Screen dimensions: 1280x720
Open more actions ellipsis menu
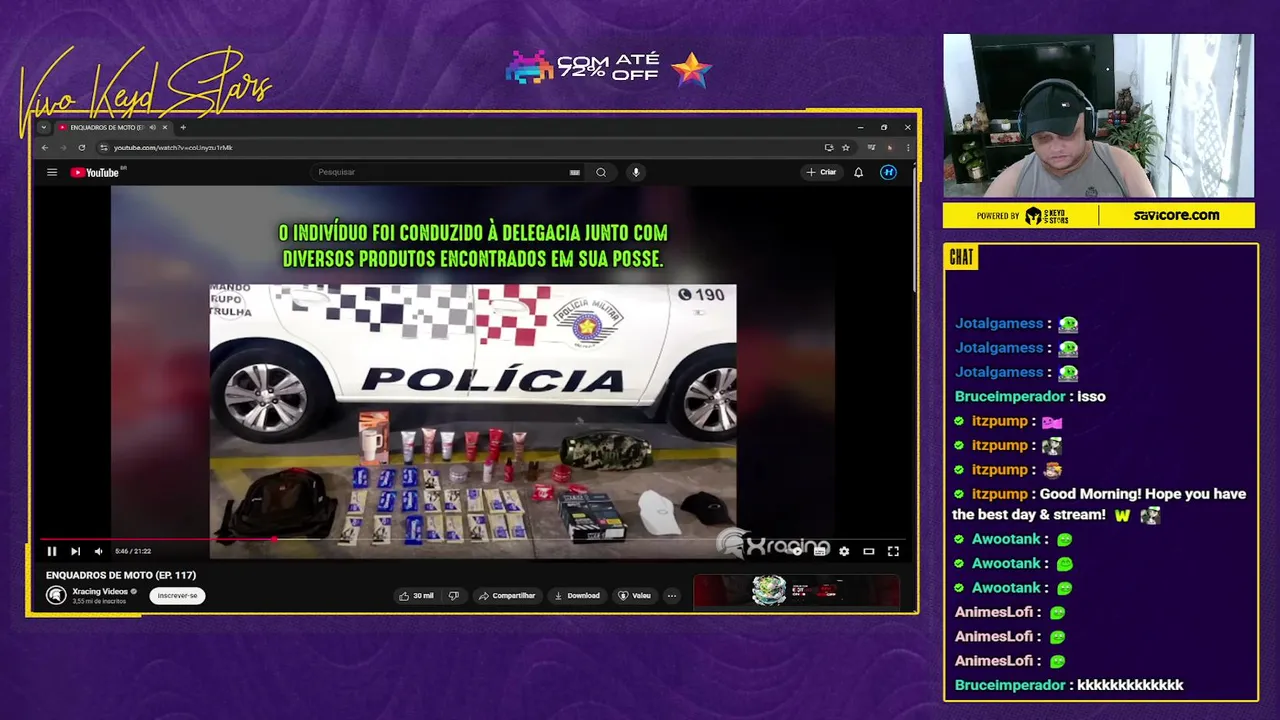pyautogui.click(x=672, y=596)
